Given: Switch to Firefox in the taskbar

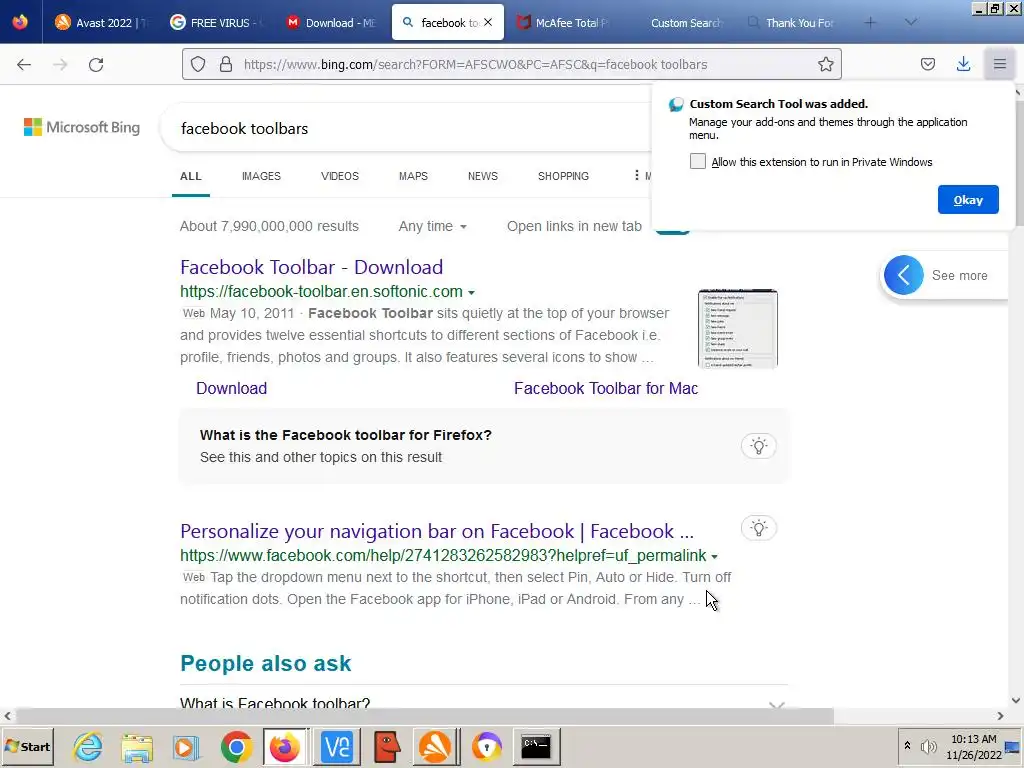Looking at the screenshot, I should click(x=285, y=746).
